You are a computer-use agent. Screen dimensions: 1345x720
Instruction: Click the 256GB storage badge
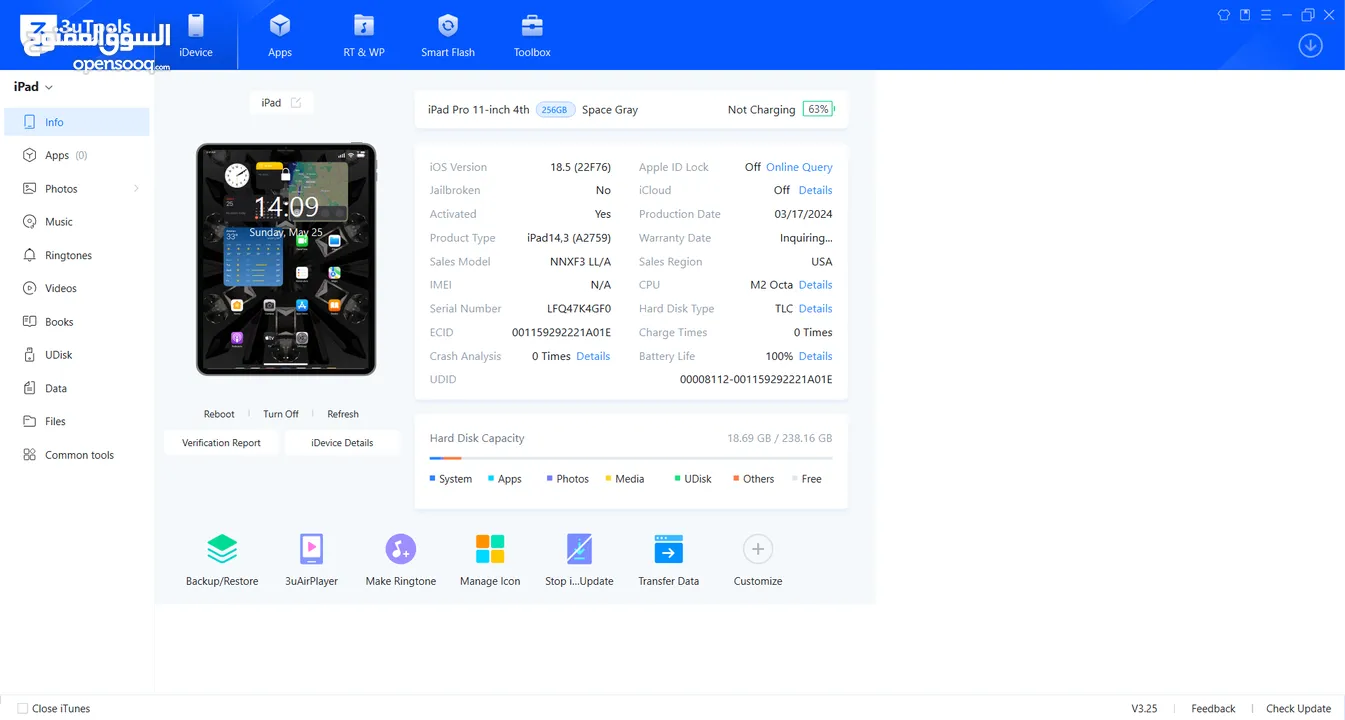[x=555, y=110]
